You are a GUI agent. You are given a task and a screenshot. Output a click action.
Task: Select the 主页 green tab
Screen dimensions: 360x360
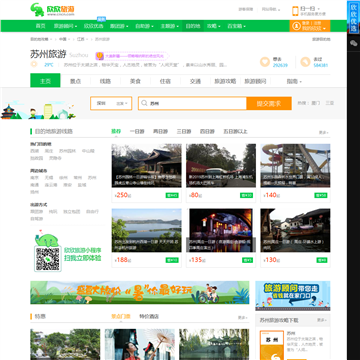(x=45, y=80)
